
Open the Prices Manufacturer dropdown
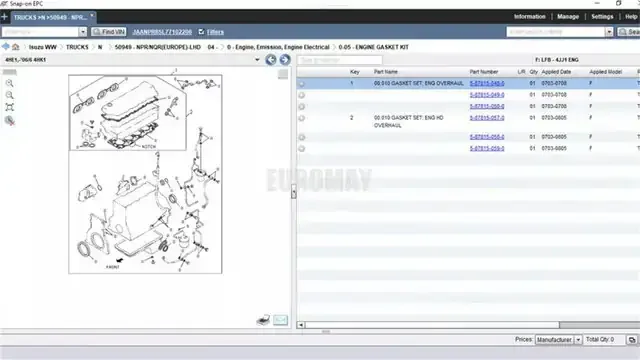(558, 340)
